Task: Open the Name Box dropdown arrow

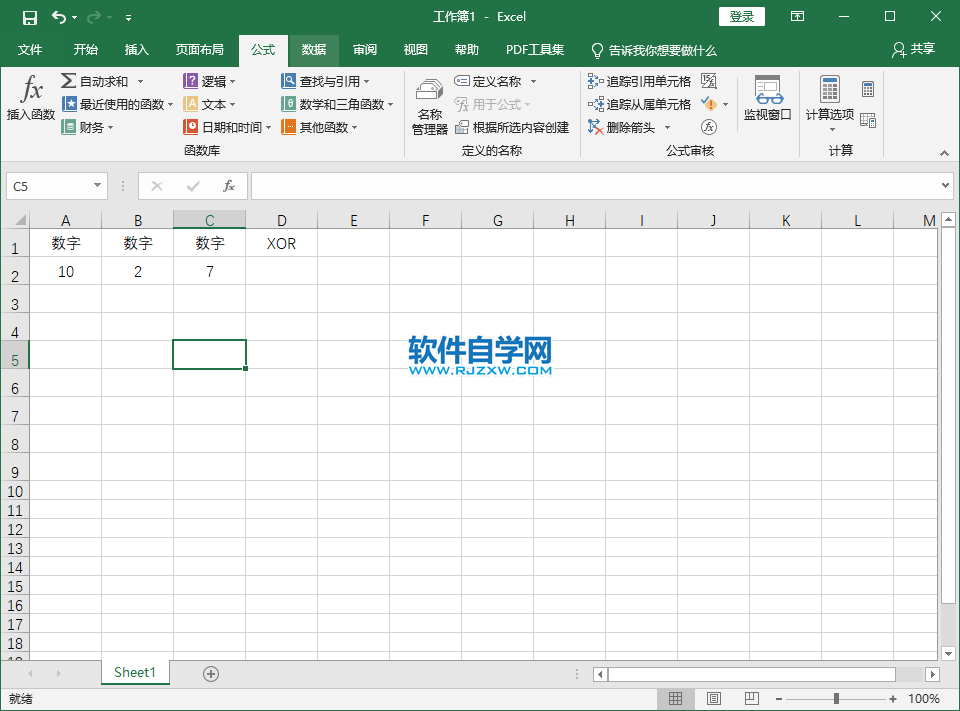Action: tap(97, 186)
